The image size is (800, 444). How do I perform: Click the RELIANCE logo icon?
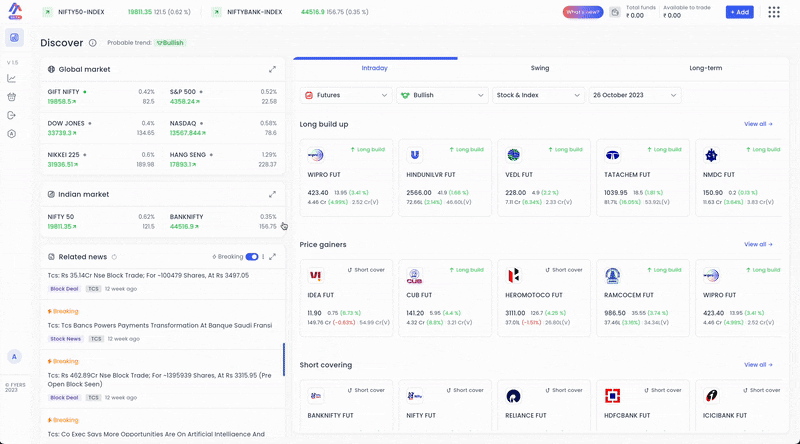514,396
